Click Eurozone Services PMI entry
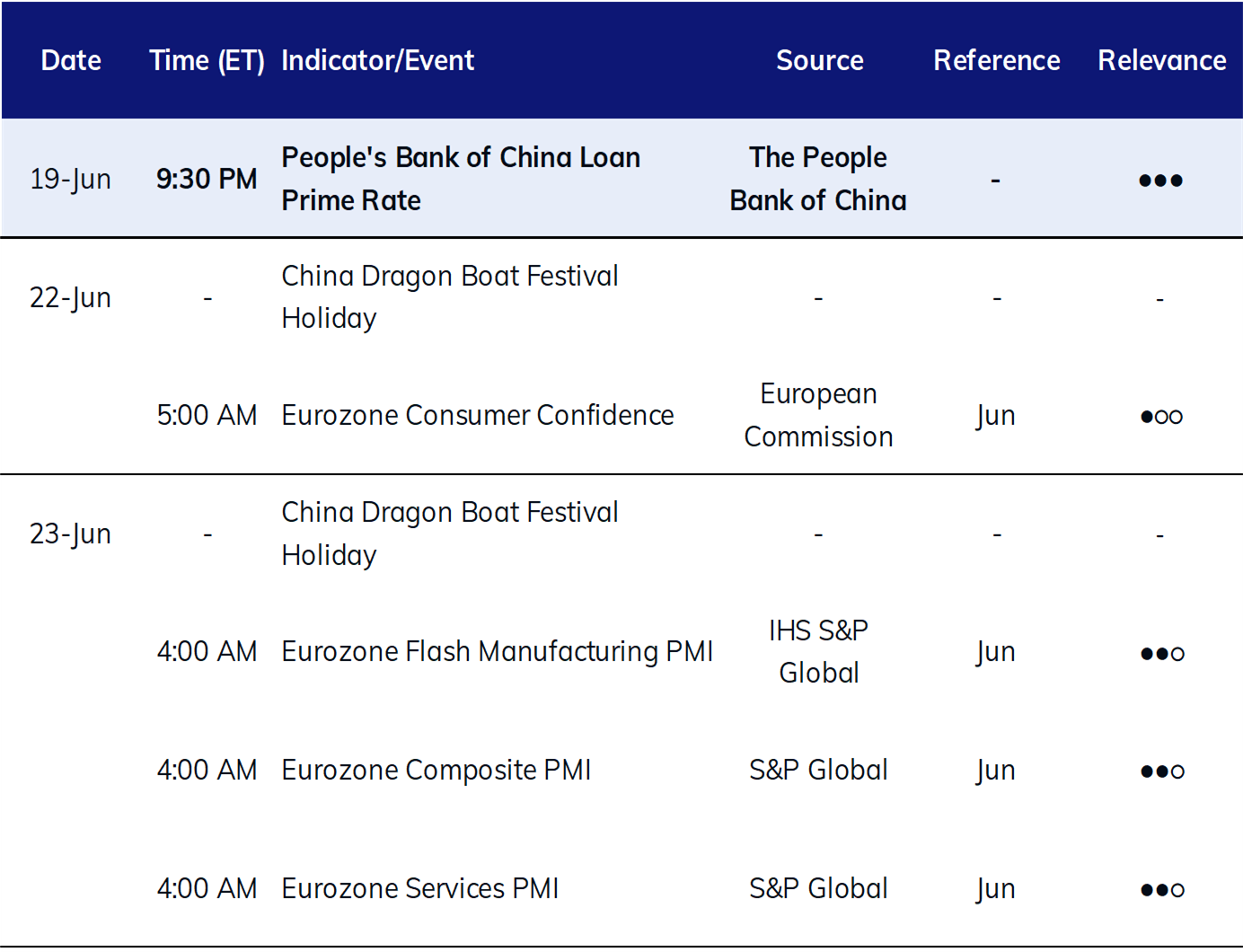This screenshot has width=1243, height=952. (419, 888)
